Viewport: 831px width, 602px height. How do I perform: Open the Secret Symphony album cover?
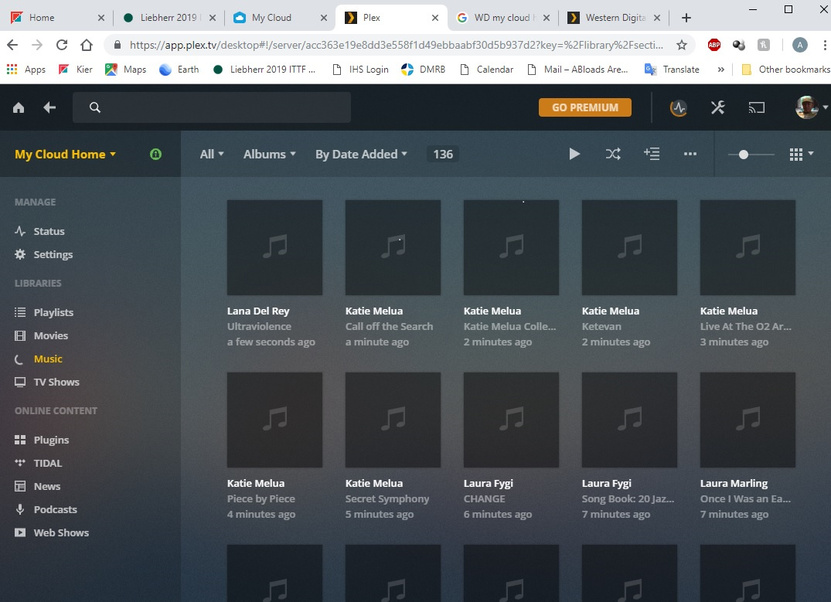[393, 420]
